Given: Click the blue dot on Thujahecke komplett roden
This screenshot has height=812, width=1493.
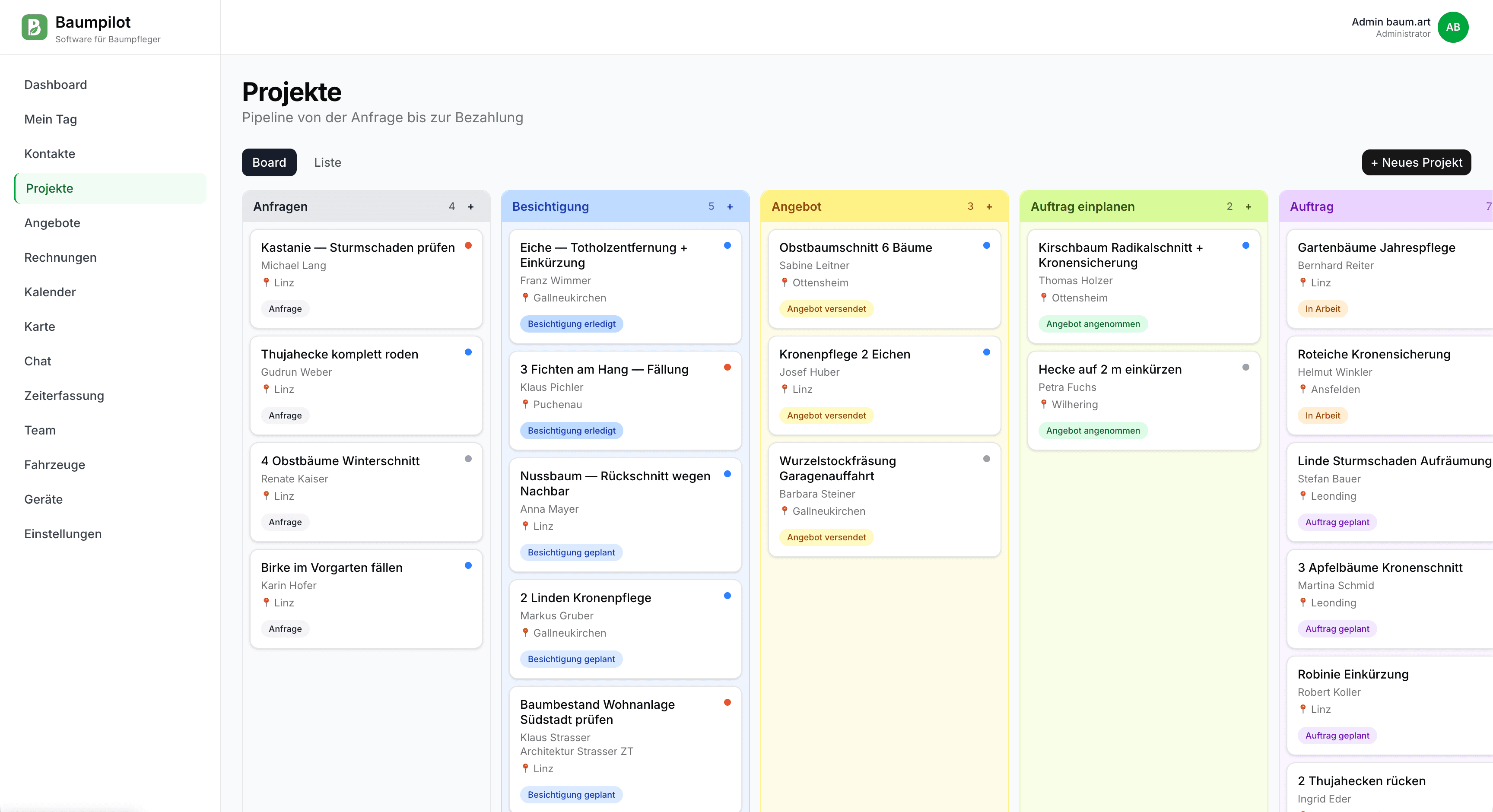Looking at the screenshot, I should [468, 352].
